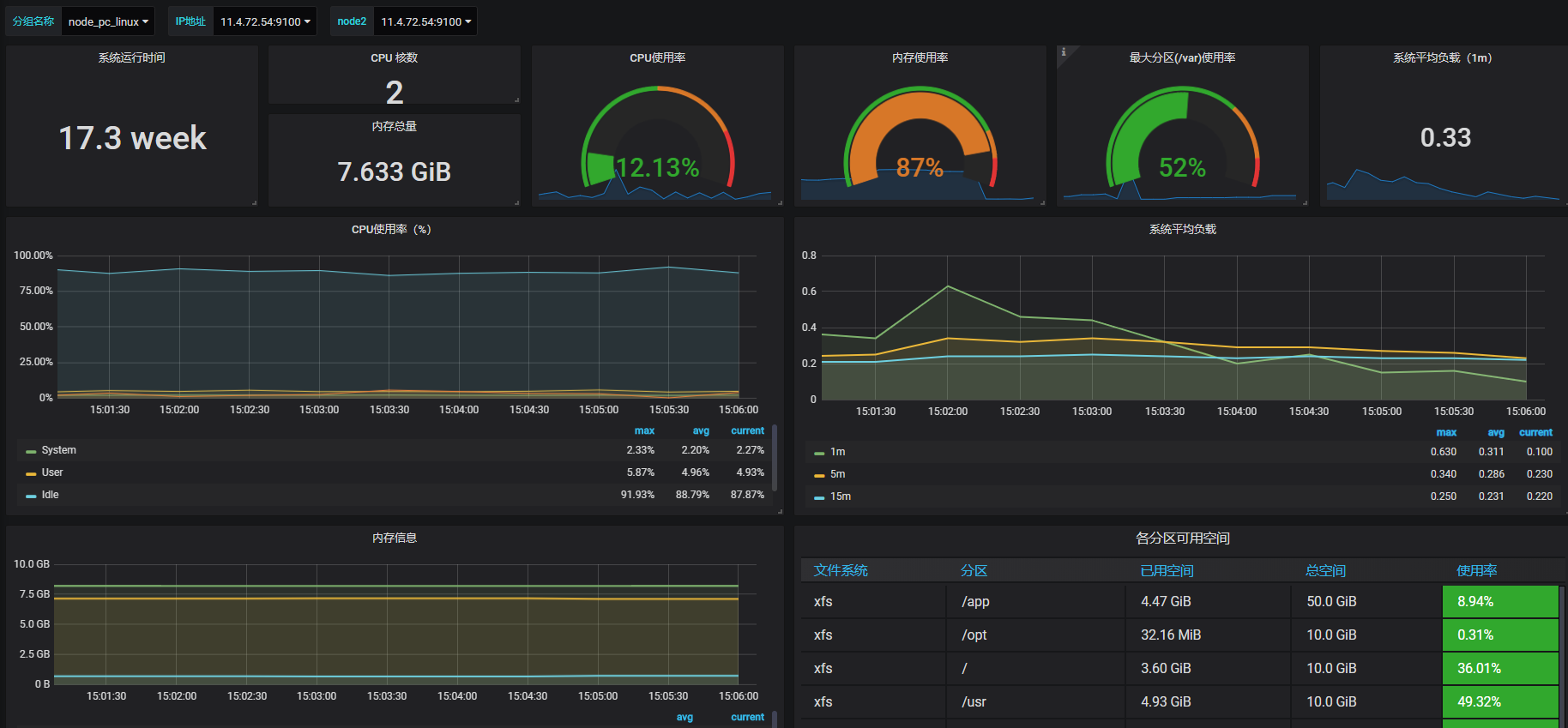1568x728 pixels.
Task: Open the node_pc_linux group name dropdown
Action: (x=108, y=21)
